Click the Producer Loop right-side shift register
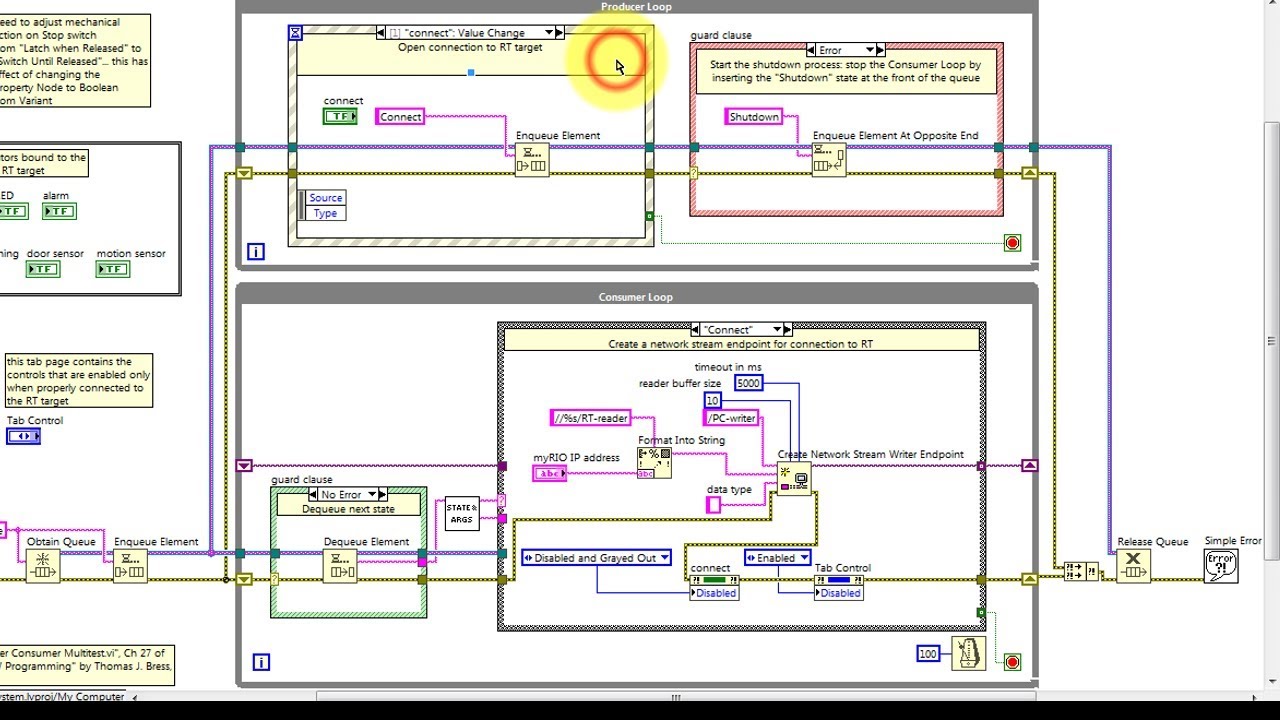The height and width of the screenshot is (720, 1280). 1029,173
